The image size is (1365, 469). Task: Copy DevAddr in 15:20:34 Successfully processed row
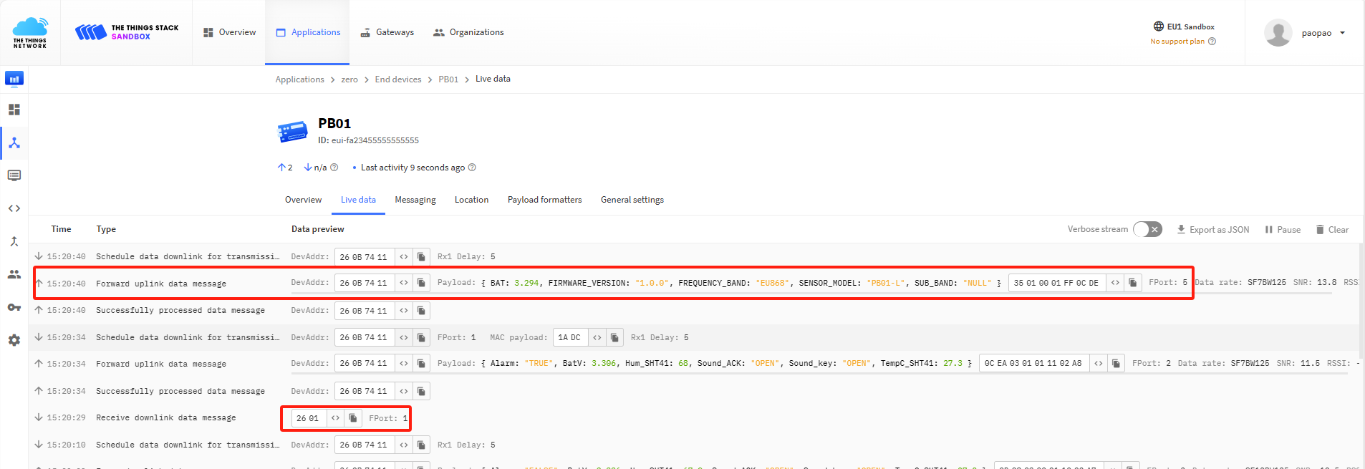[421, 391]
